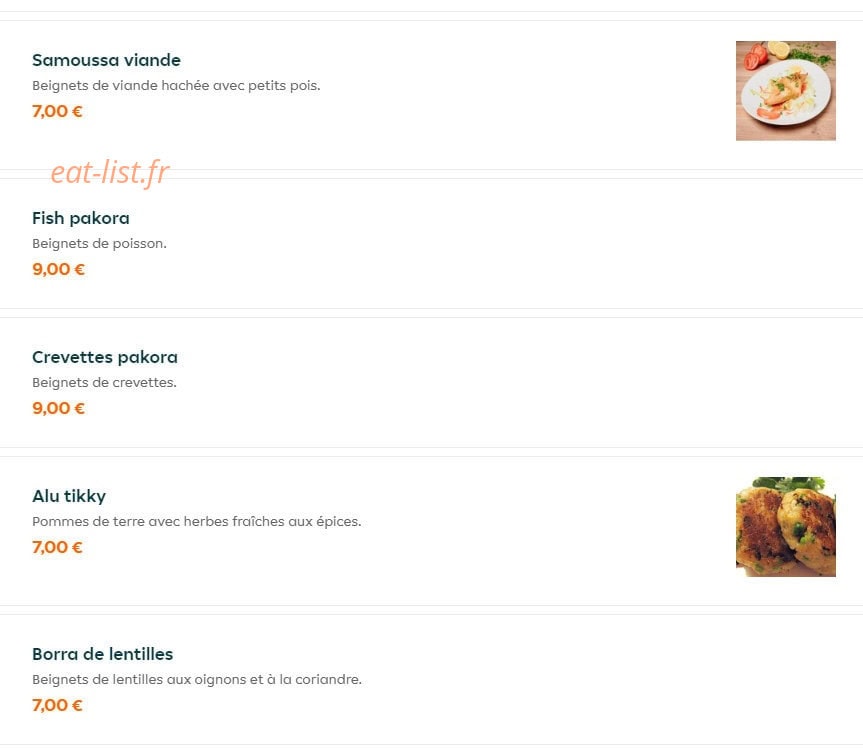
Task: Click the Alu tikky 7,00 € price
Action: pos(57,547)
